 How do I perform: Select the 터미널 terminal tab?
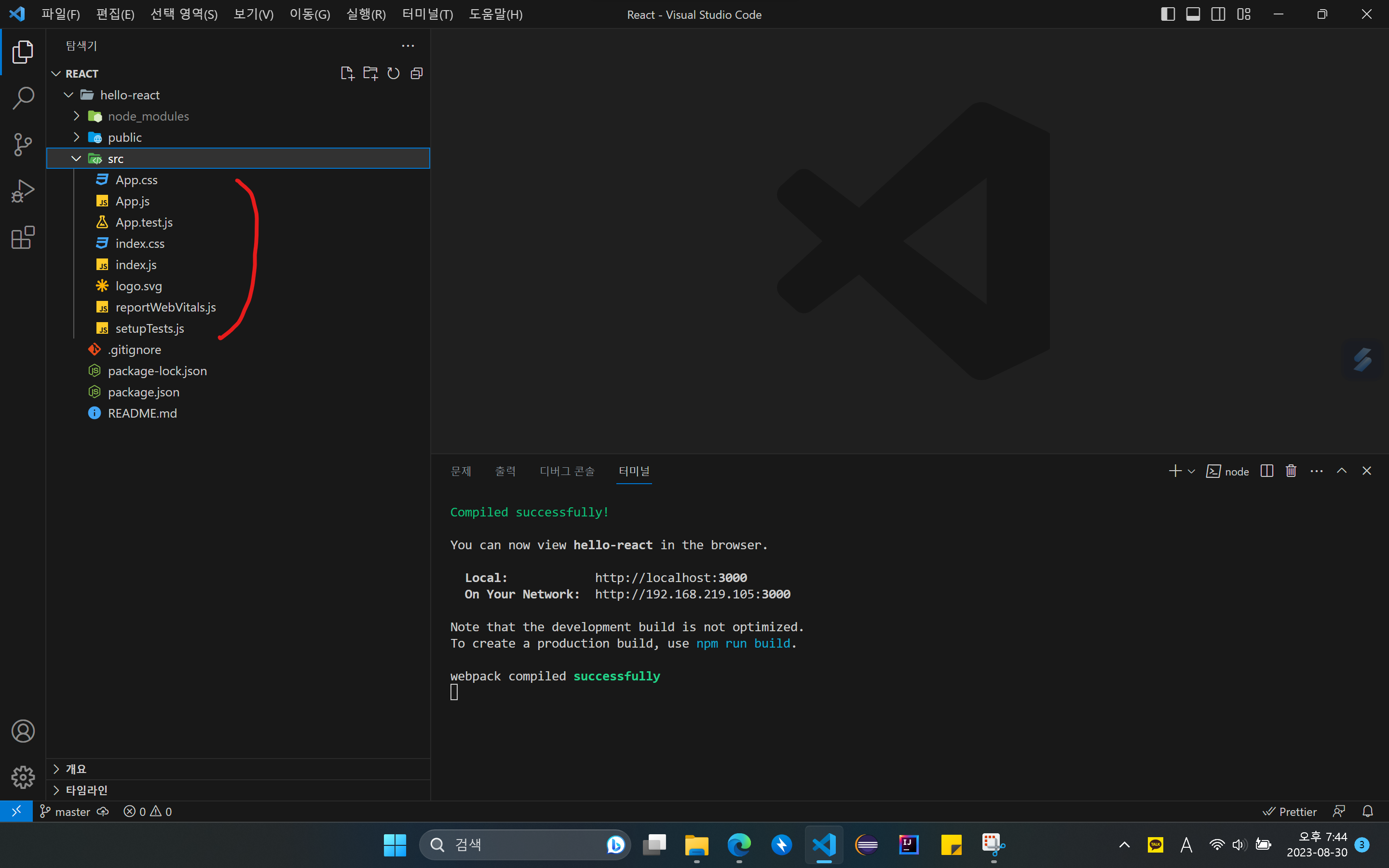[634, 471]
